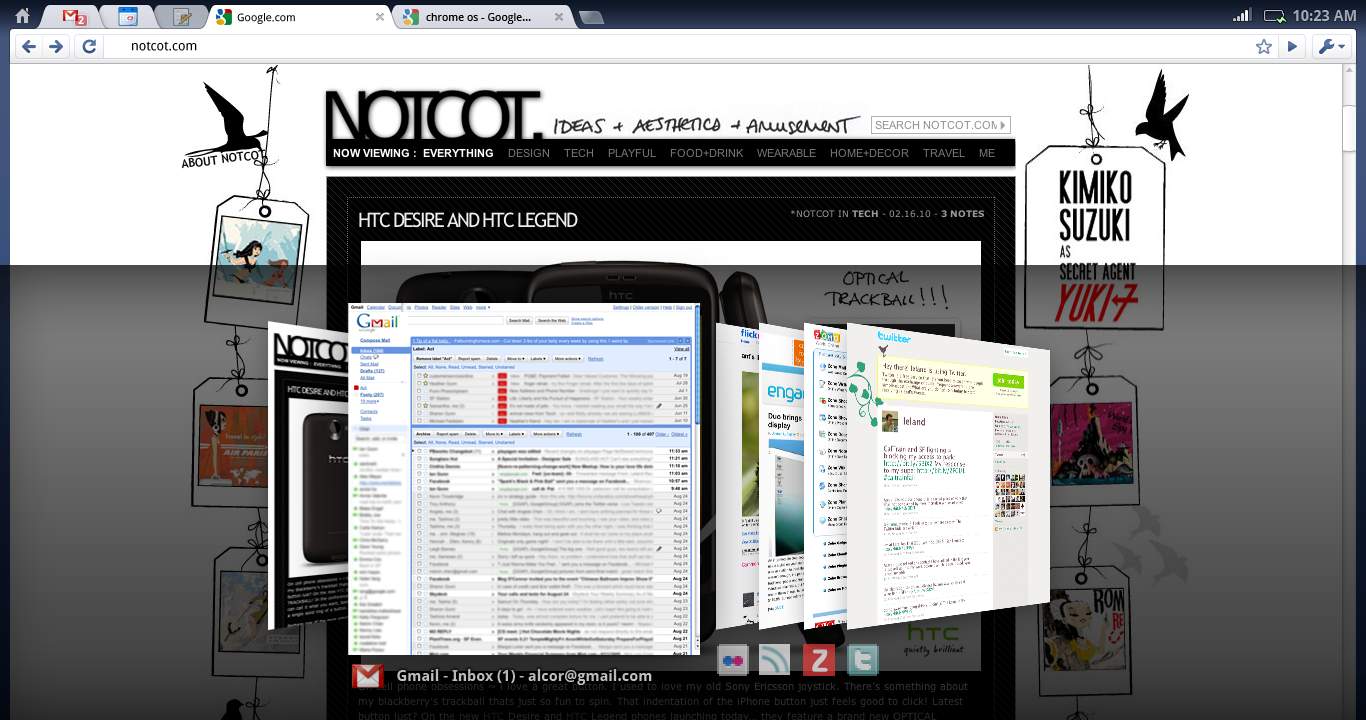This screenshot has width=1366, height=720.
Task: Open the HOME+DECOR category
Action: pyautogui.click(x=869, y=153)
